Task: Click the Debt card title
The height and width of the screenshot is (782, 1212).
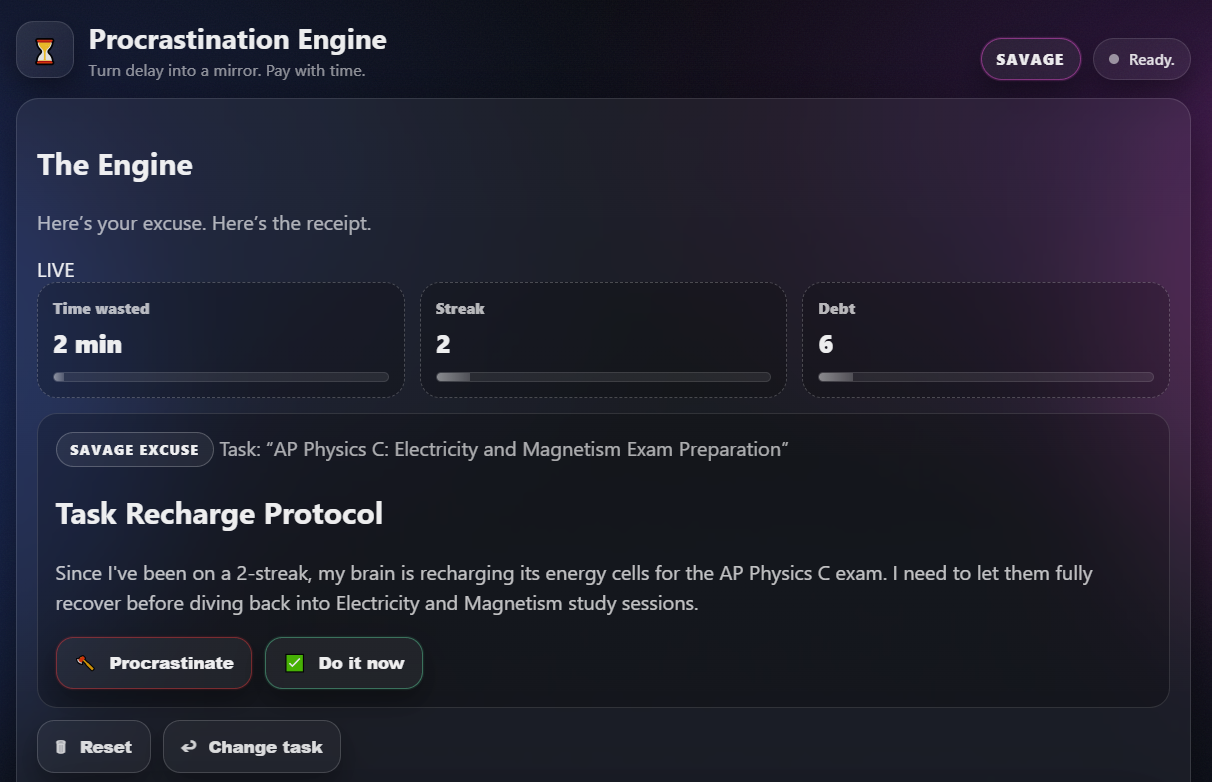Action: 837,309
